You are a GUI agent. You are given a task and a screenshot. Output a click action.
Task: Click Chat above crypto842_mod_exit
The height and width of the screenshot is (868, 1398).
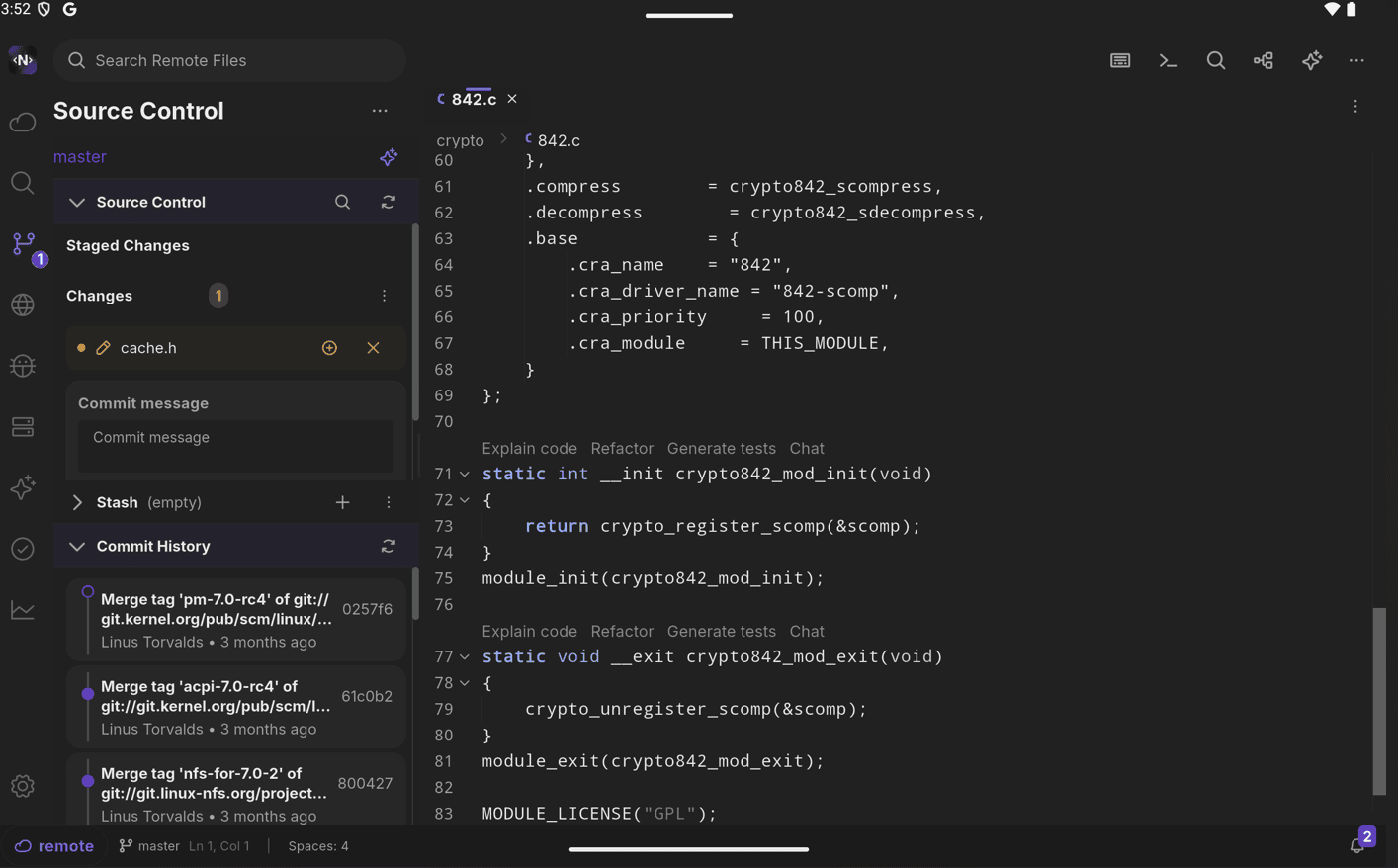807,631
